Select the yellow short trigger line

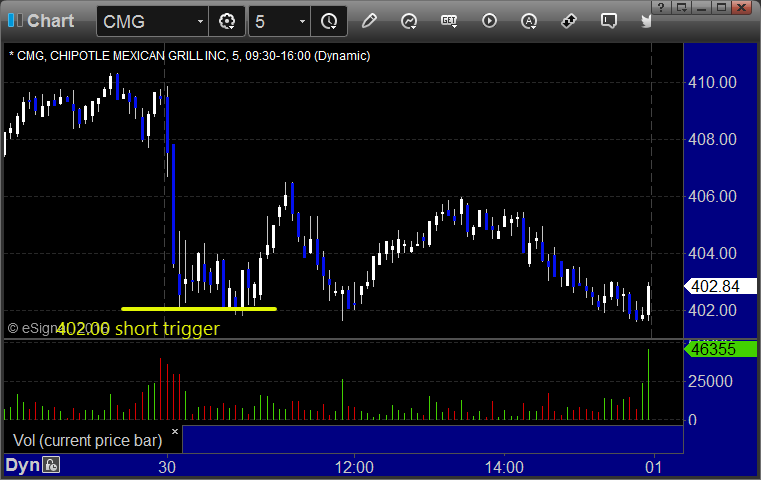tap(199, 309)
